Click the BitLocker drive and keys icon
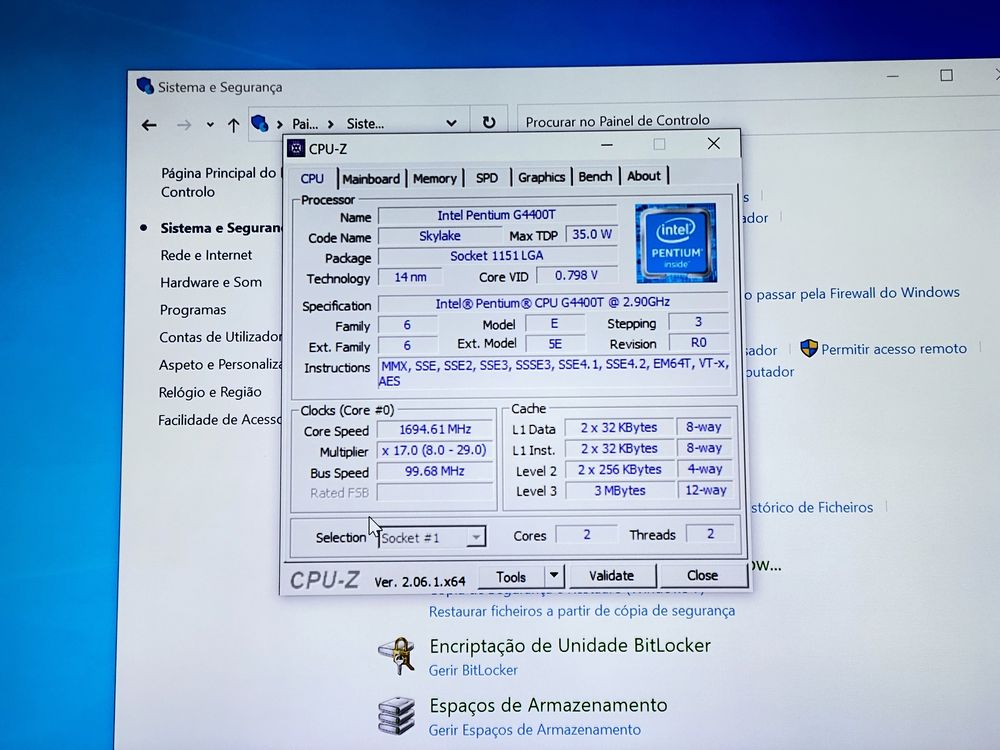This screenshot has width=1000, height=750. pos(397,655)
